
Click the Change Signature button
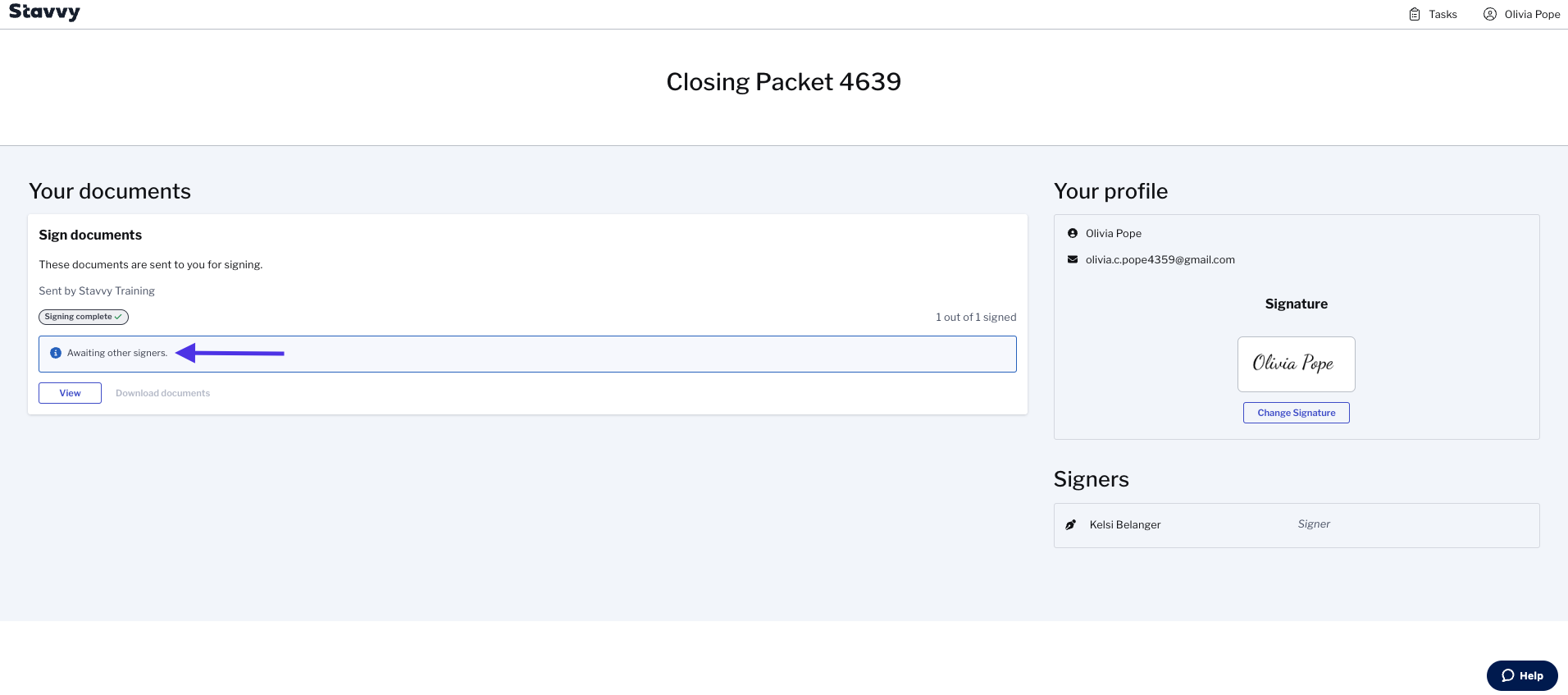pyautogui.click(x=1296, y=413)
